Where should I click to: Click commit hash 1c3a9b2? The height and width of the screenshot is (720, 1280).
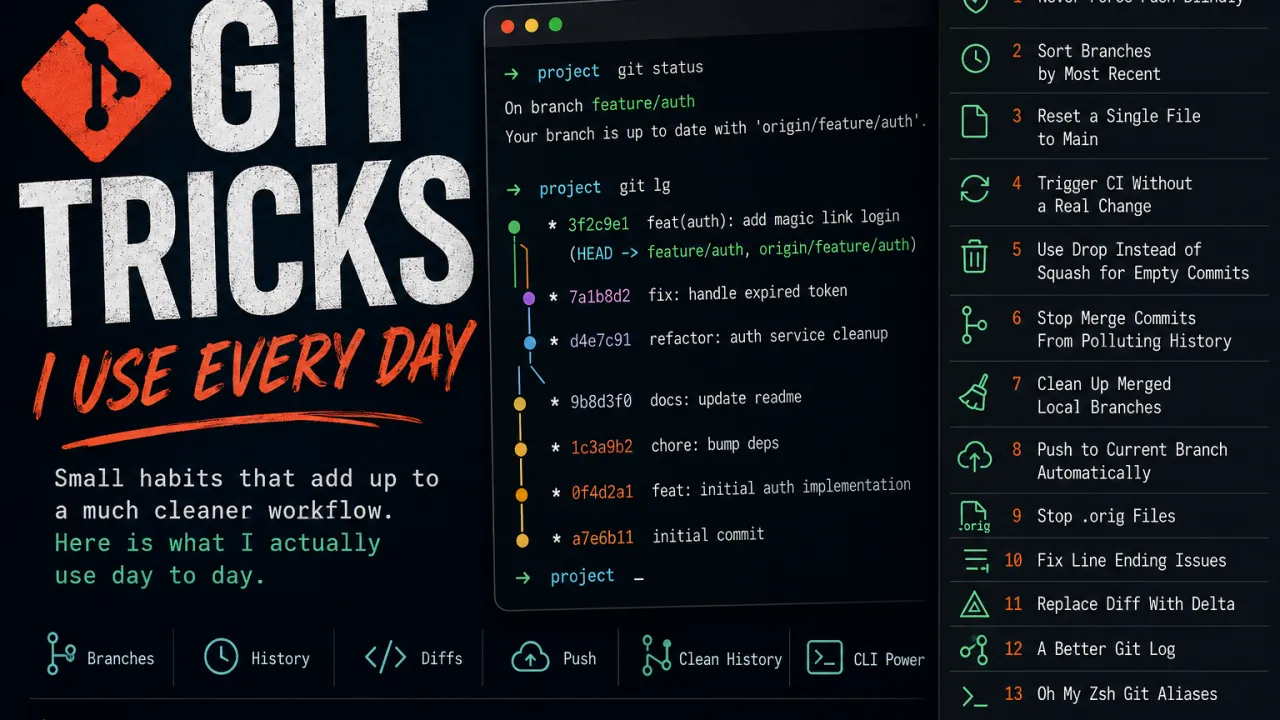point(602,447)
